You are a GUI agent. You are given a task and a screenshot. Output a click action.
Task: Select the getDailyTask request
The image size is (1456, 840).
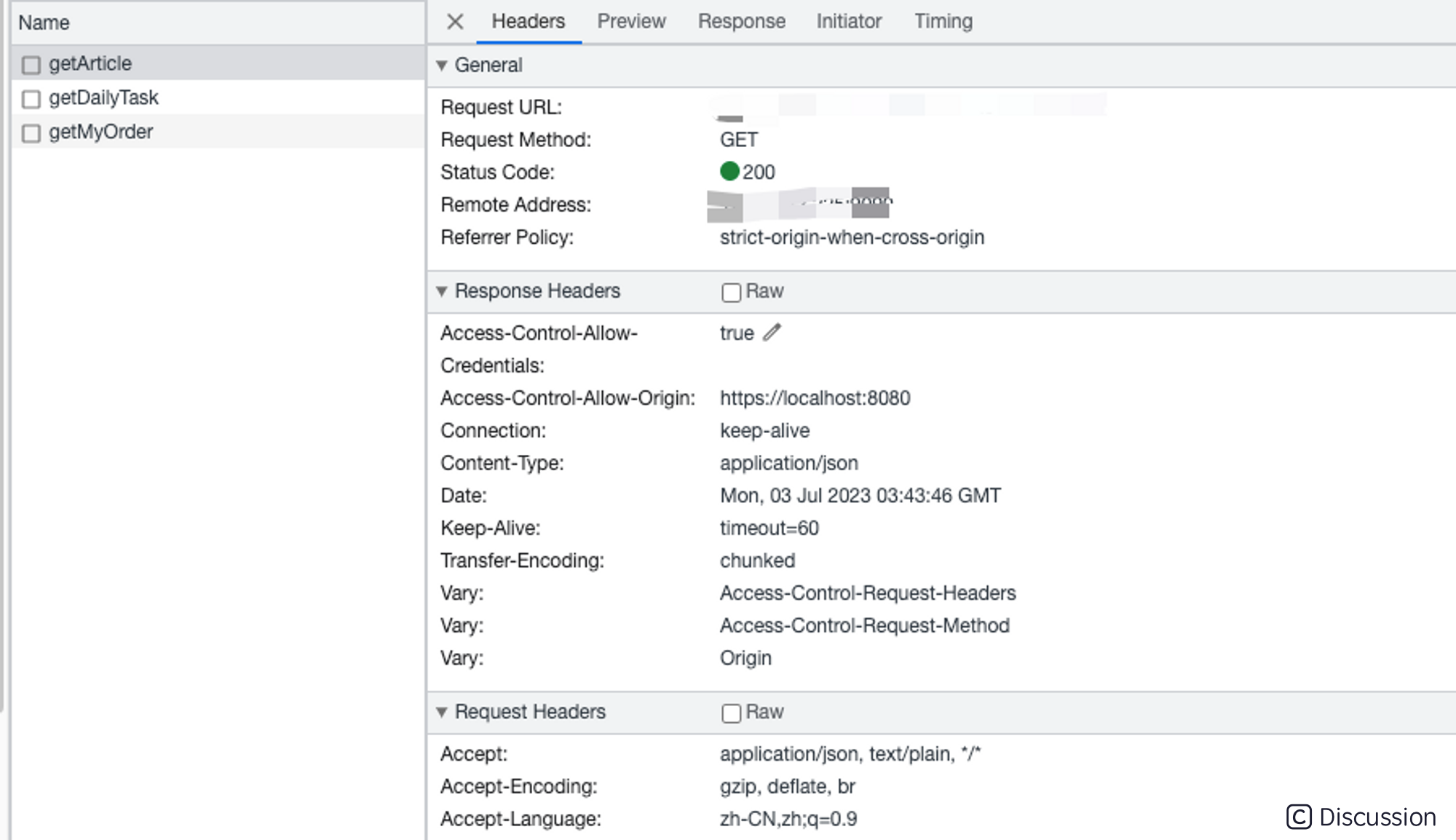(x=103, y=98)
